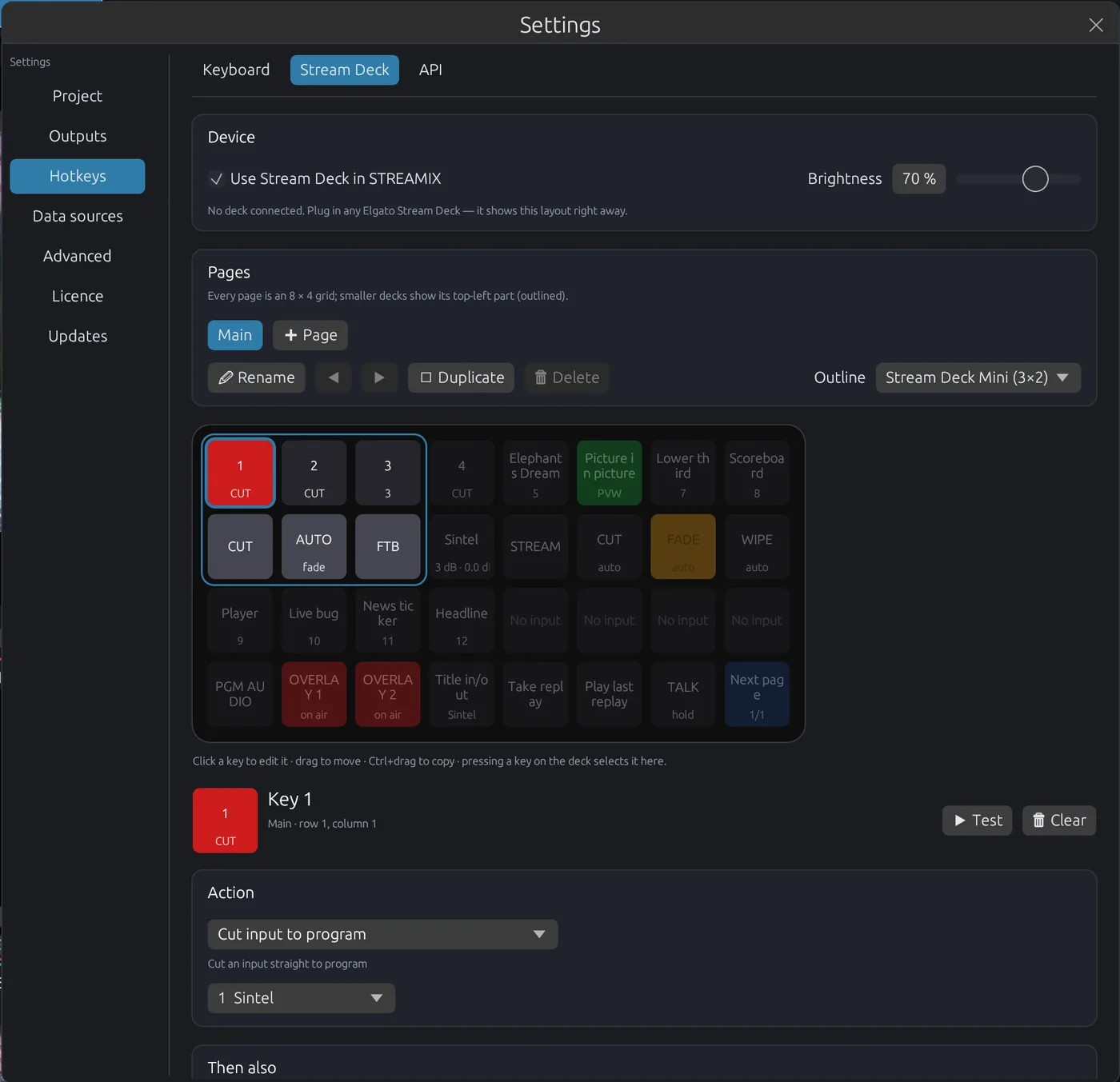1120x1082 pixels.
Task: Select the AUTO fade key
Action: (x=314, y=546)
